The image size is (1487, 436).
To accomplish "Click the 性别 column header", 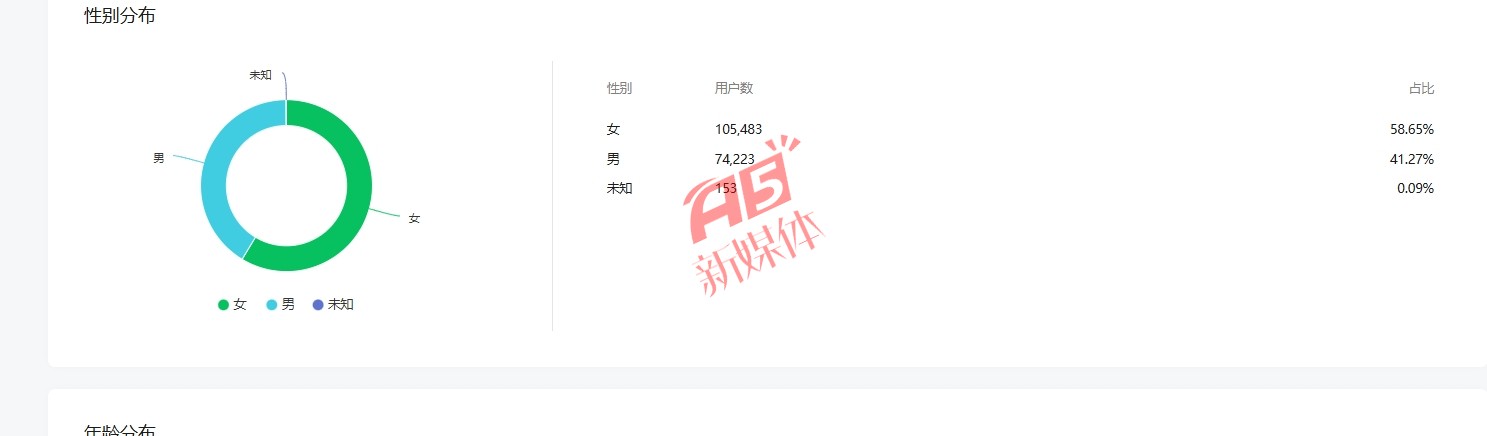I will pos(619,88).
